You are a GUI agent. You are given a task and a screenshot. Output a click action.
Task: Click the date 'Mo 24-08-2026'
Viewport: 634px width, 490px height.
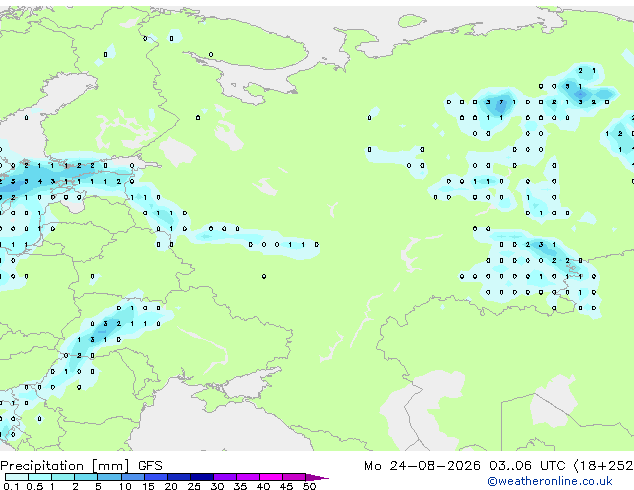click(422, 466)
